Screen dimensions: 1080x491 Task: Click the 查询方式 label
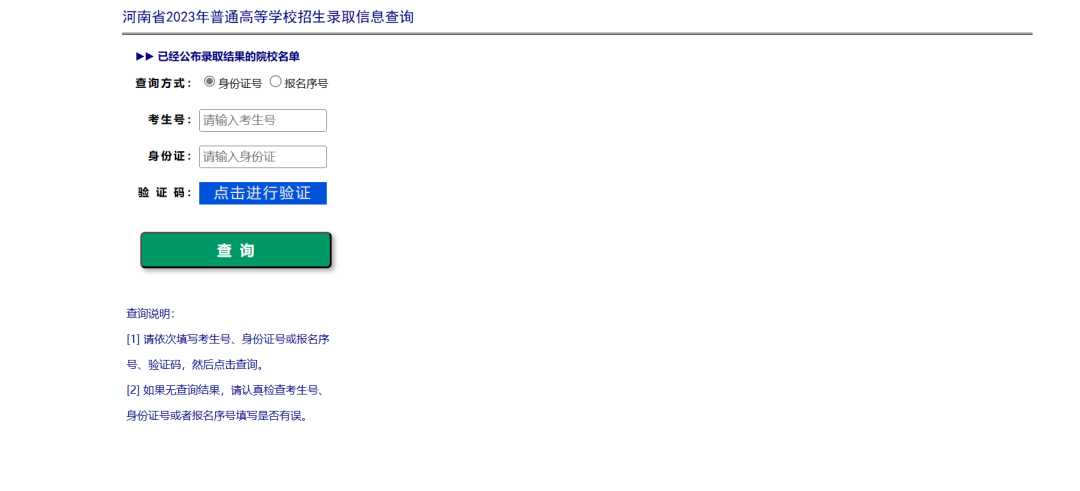[163, 83]
